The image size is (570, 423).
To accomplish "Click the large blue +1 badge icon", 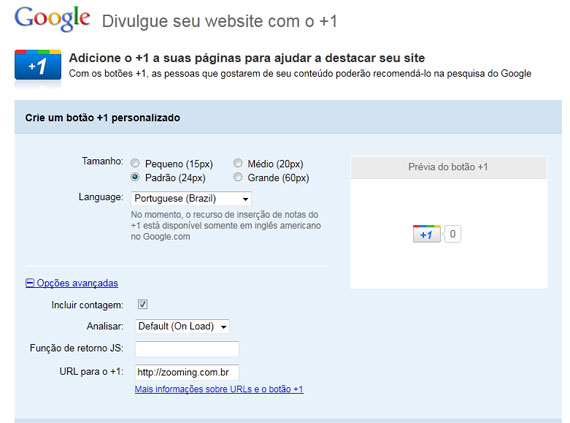I will (38, 65).
